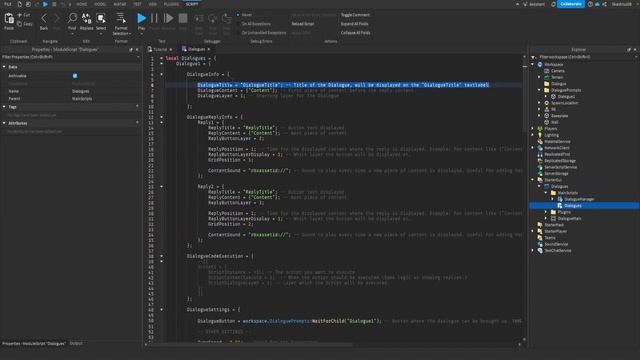The image size is (640, 360).
Task: Switch to the VIEW ribbon tab
Action: click(x=153, y=4)
